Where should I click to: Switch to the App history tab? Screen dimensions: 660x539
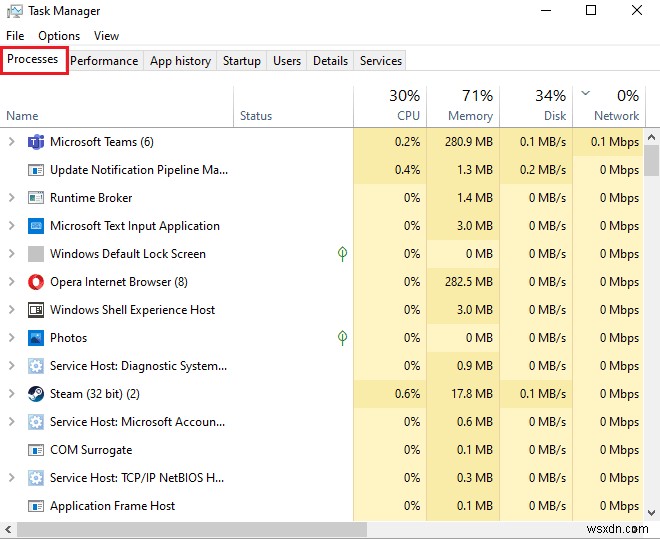coord(180,61)
